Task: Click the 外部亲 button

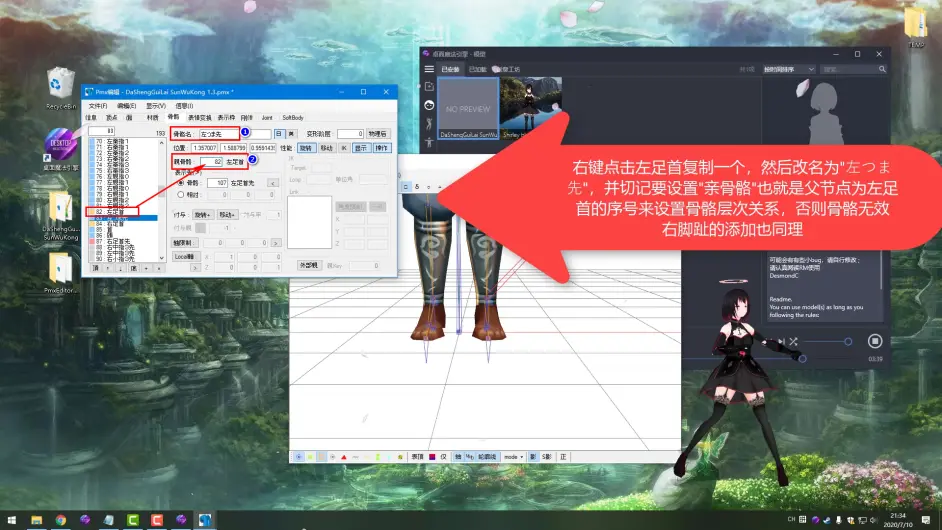Action: click(308, 265)
